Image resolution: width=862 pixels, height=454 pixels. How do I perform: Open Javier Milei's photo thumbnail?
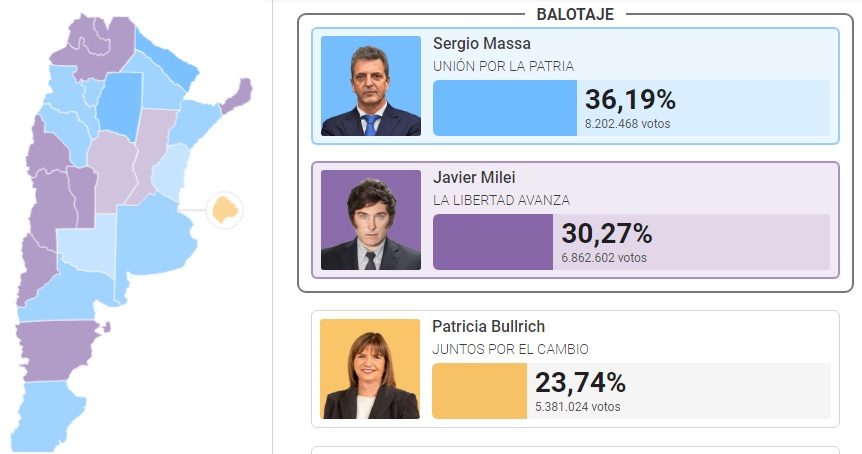(x=371, y=220)
